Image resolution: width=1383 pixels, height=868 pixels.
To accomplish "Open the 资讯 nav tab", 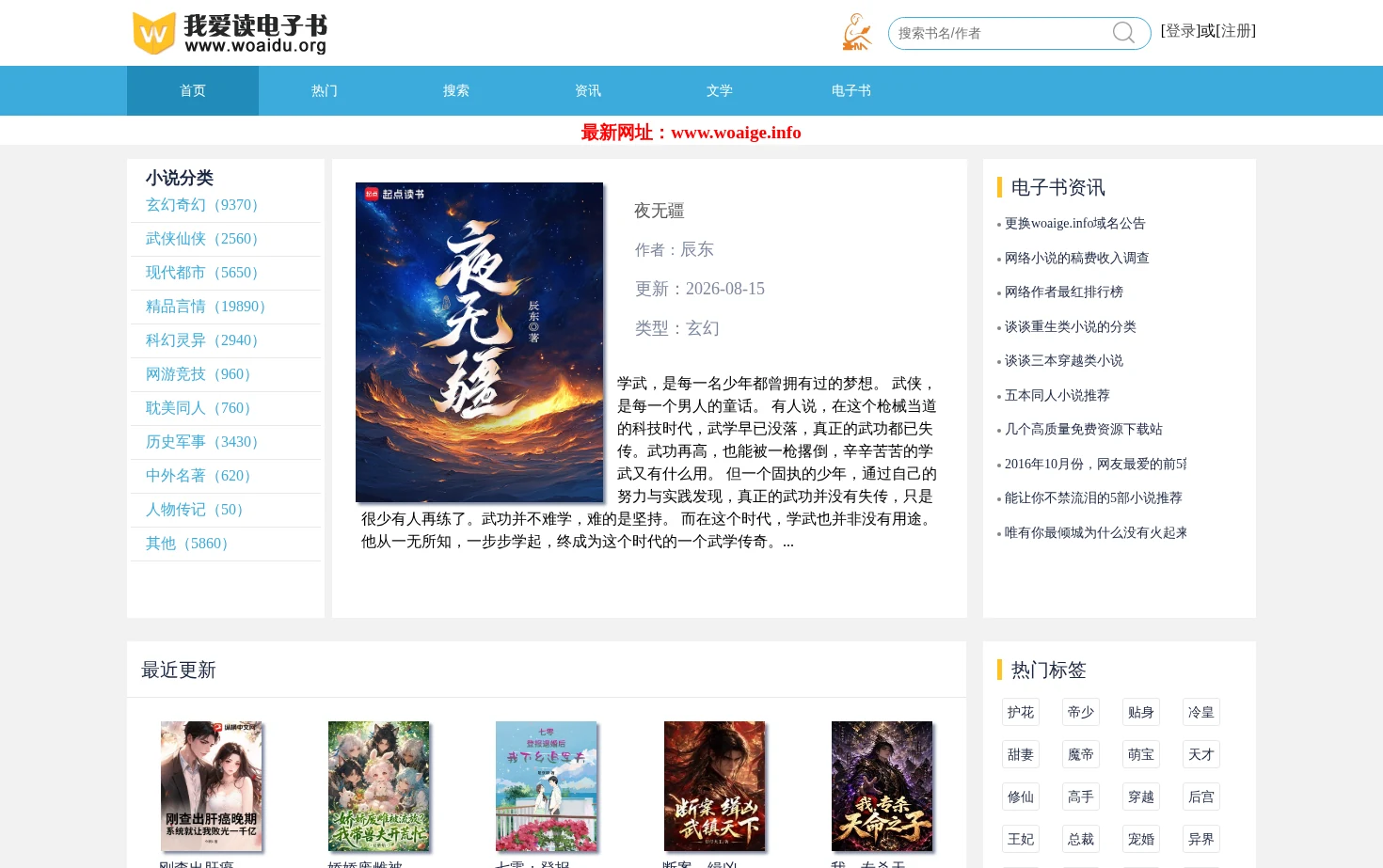I will click(588, 90).
